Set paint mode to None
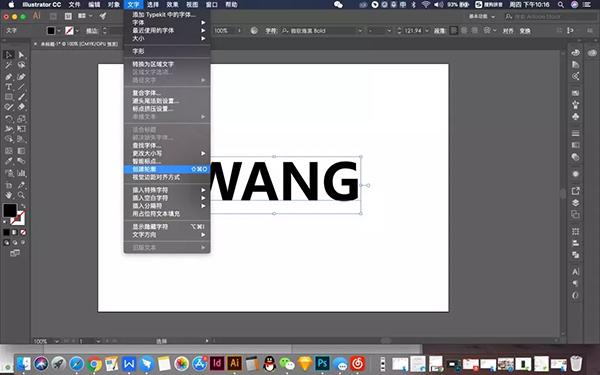The image size is (600, 375). pos(23,232)
